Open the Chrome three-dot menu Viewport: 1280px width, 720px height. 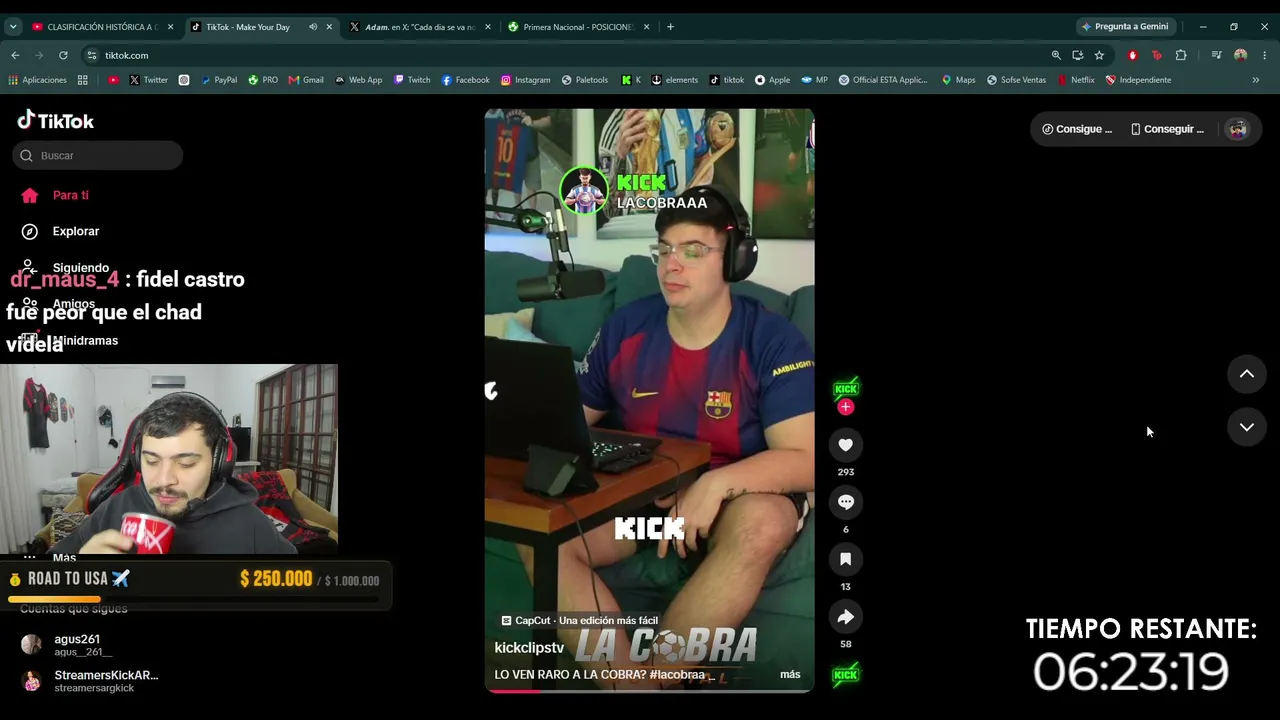[1265, 55]
